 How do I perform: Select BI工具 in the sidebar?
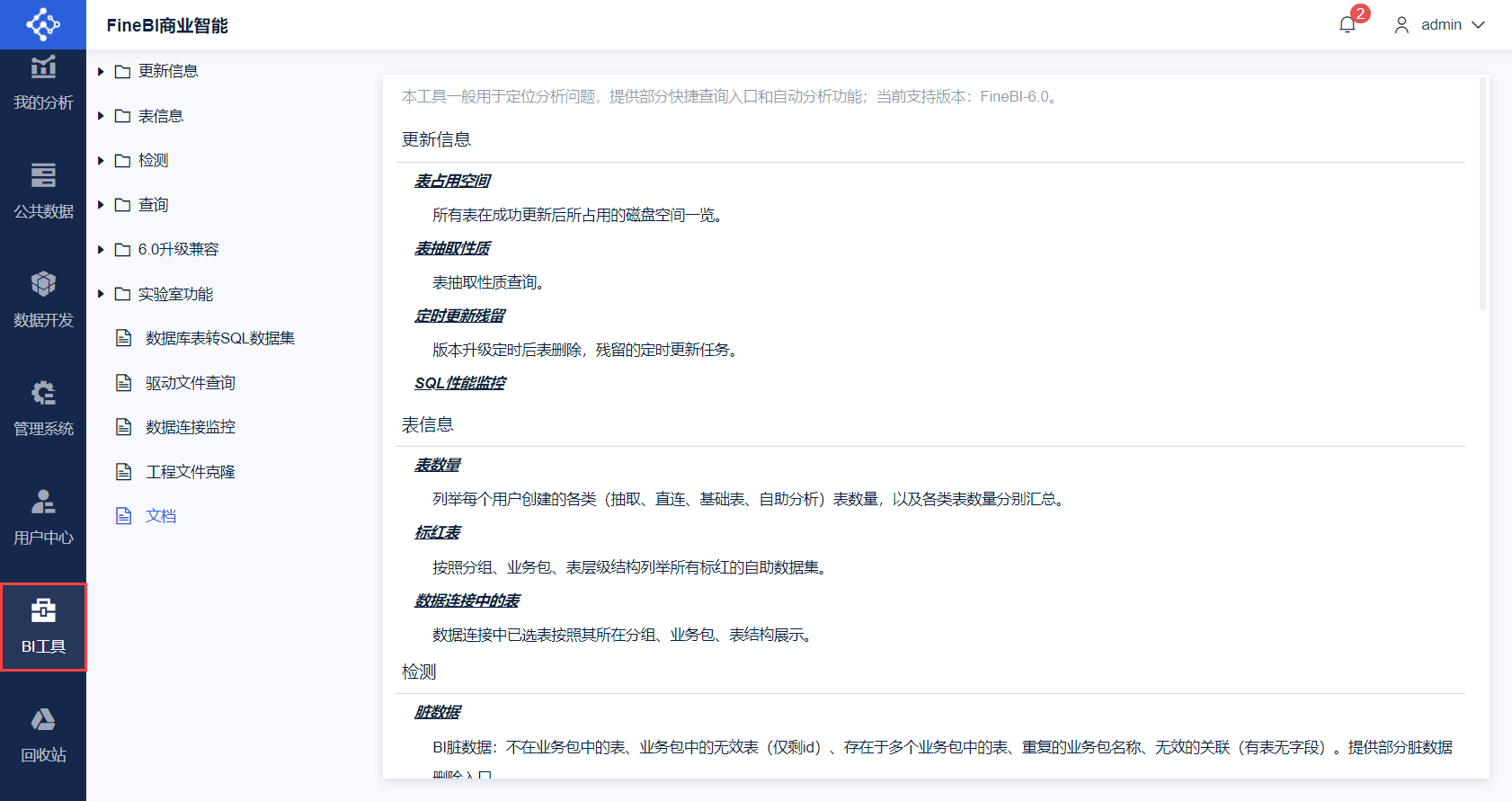click(x=43, y=627)
